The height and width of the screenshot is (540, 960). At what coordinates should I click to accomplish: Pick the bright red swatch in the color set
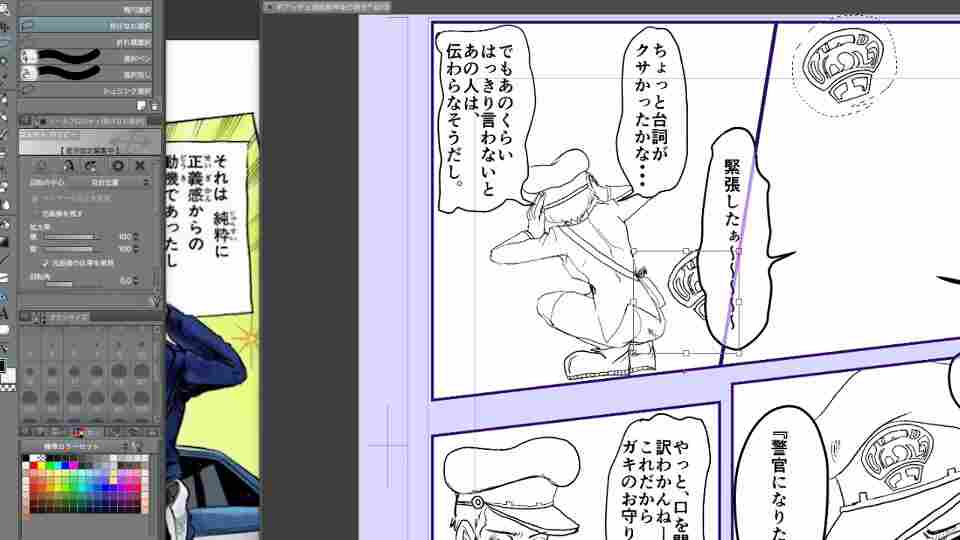(34, 466)
